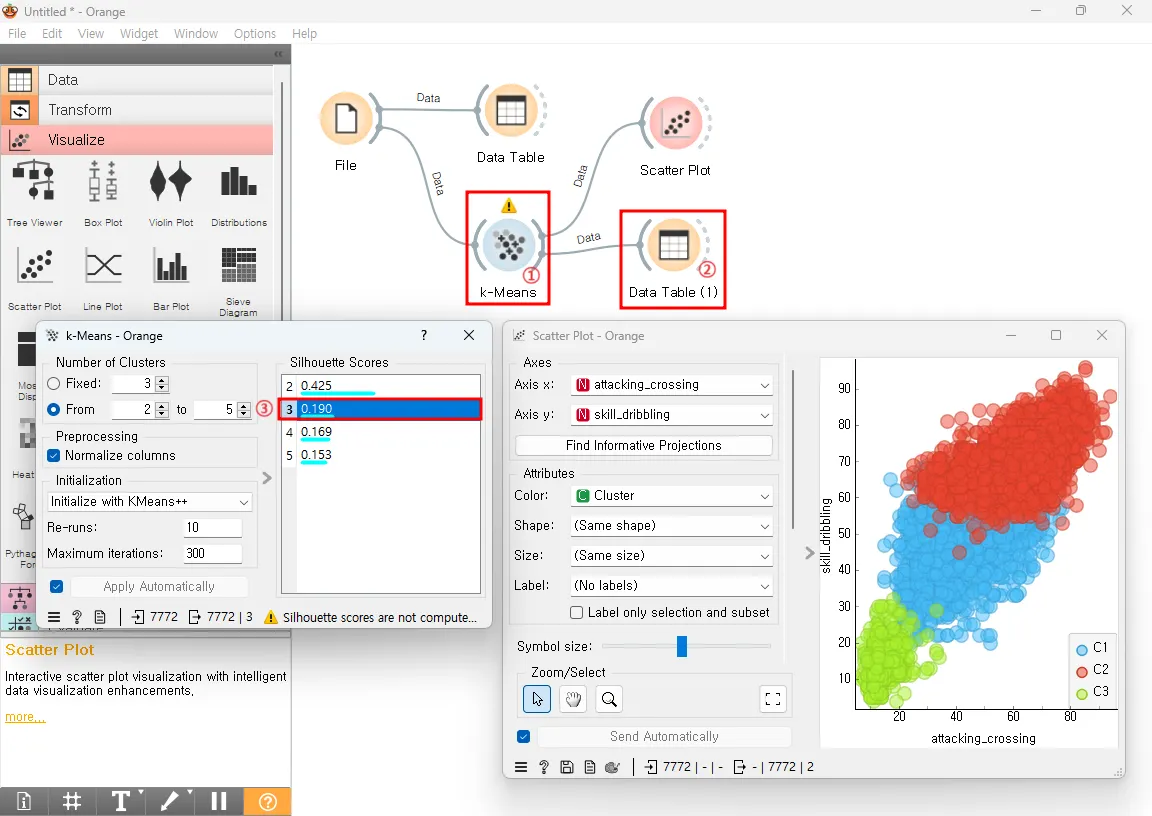Click the File node on canvas
The width and height of the screenshot is (1152, 816).
pyautogui.click(x=346, y=118)
